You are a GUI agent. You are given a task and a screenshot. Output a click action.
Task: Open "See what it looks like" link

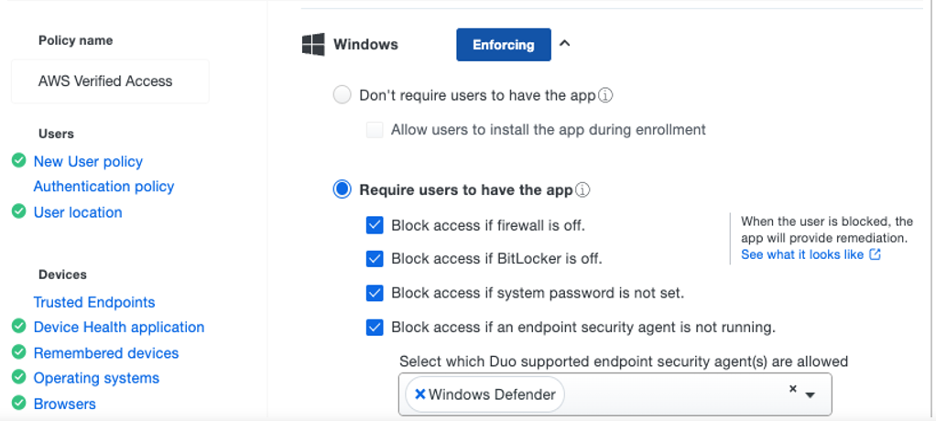click(802, 255)
